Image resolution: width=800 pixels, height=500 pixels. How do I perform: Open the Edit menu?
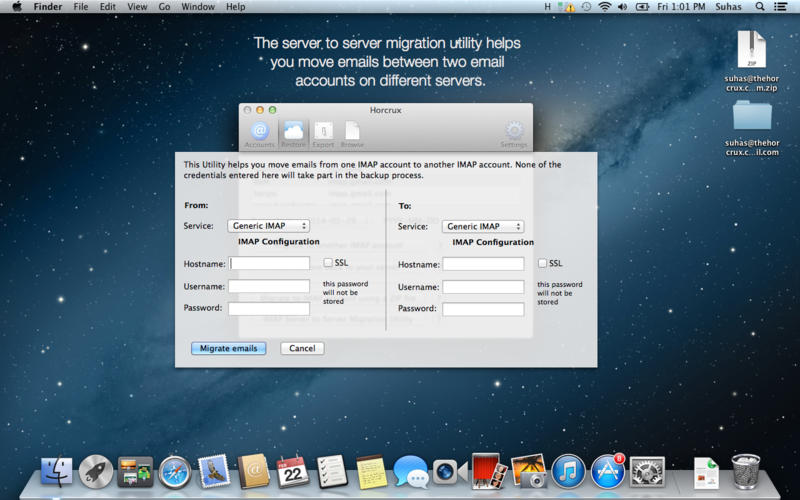click(x=108, y=7)
